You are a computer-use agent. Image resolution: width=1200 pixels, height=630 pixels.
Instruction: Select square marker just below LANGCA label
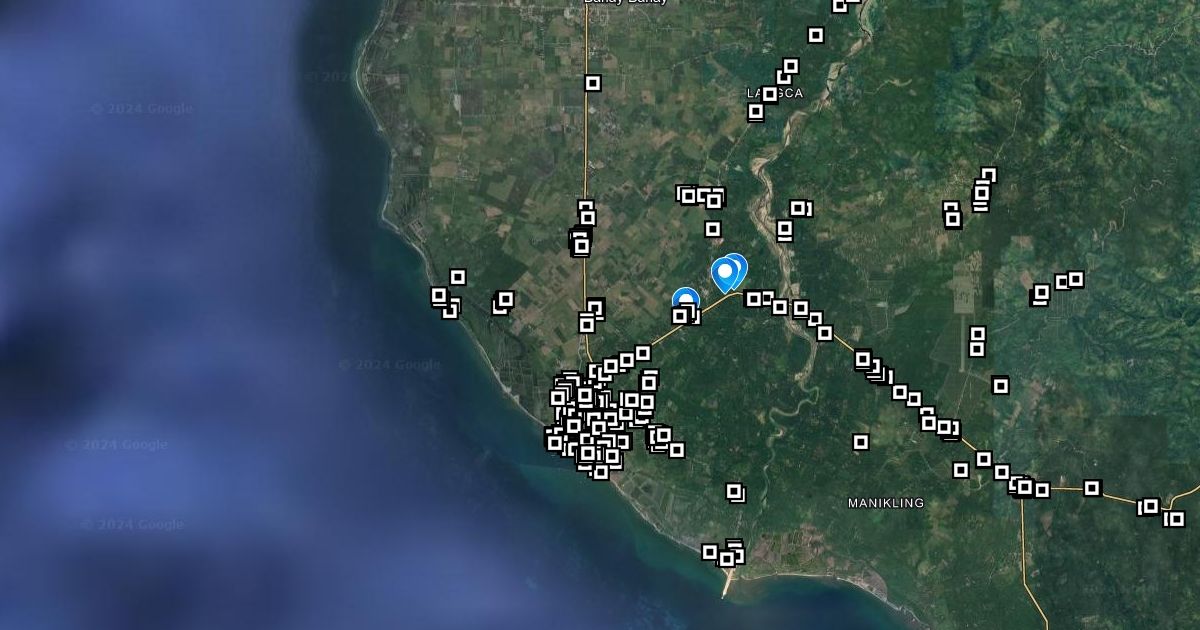point(756,112)
